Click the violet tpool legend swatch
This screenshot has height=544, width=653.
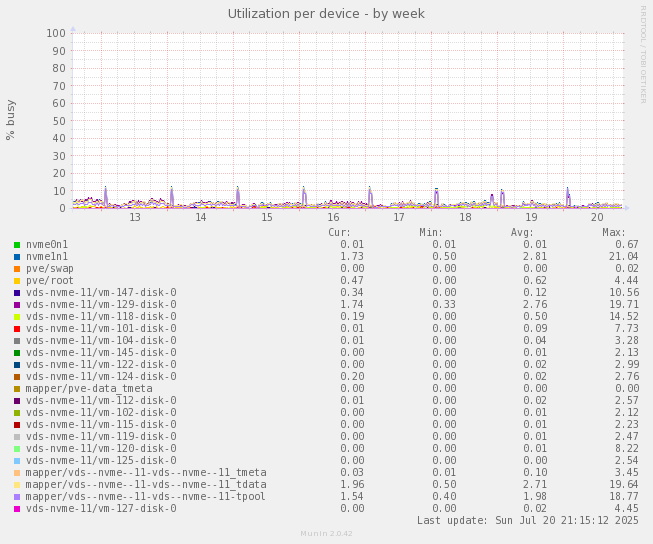(x=17, y=497)
